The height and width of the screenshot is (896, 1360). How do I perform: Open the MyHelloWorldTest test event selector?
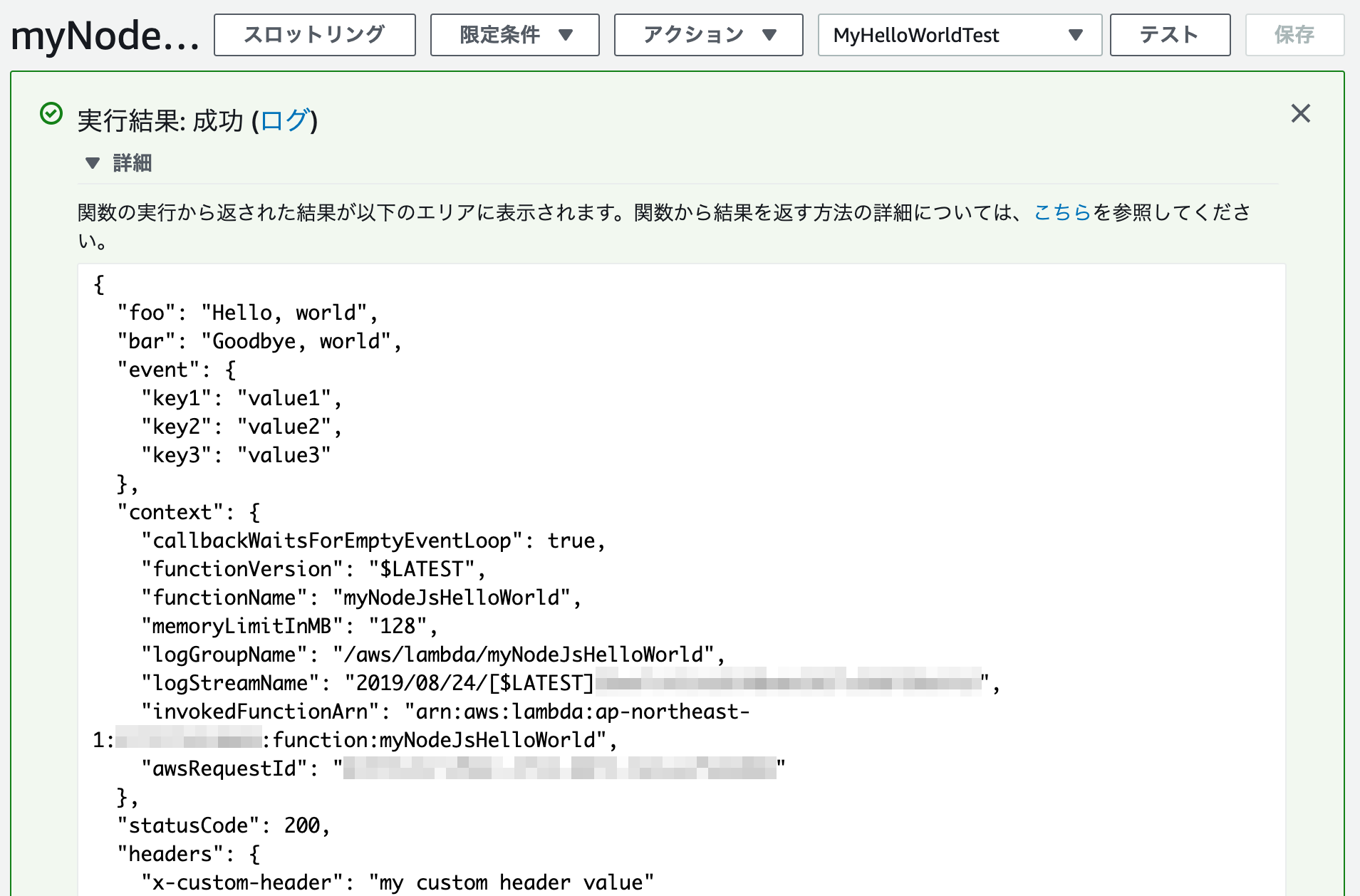click(x=959, y=35)
